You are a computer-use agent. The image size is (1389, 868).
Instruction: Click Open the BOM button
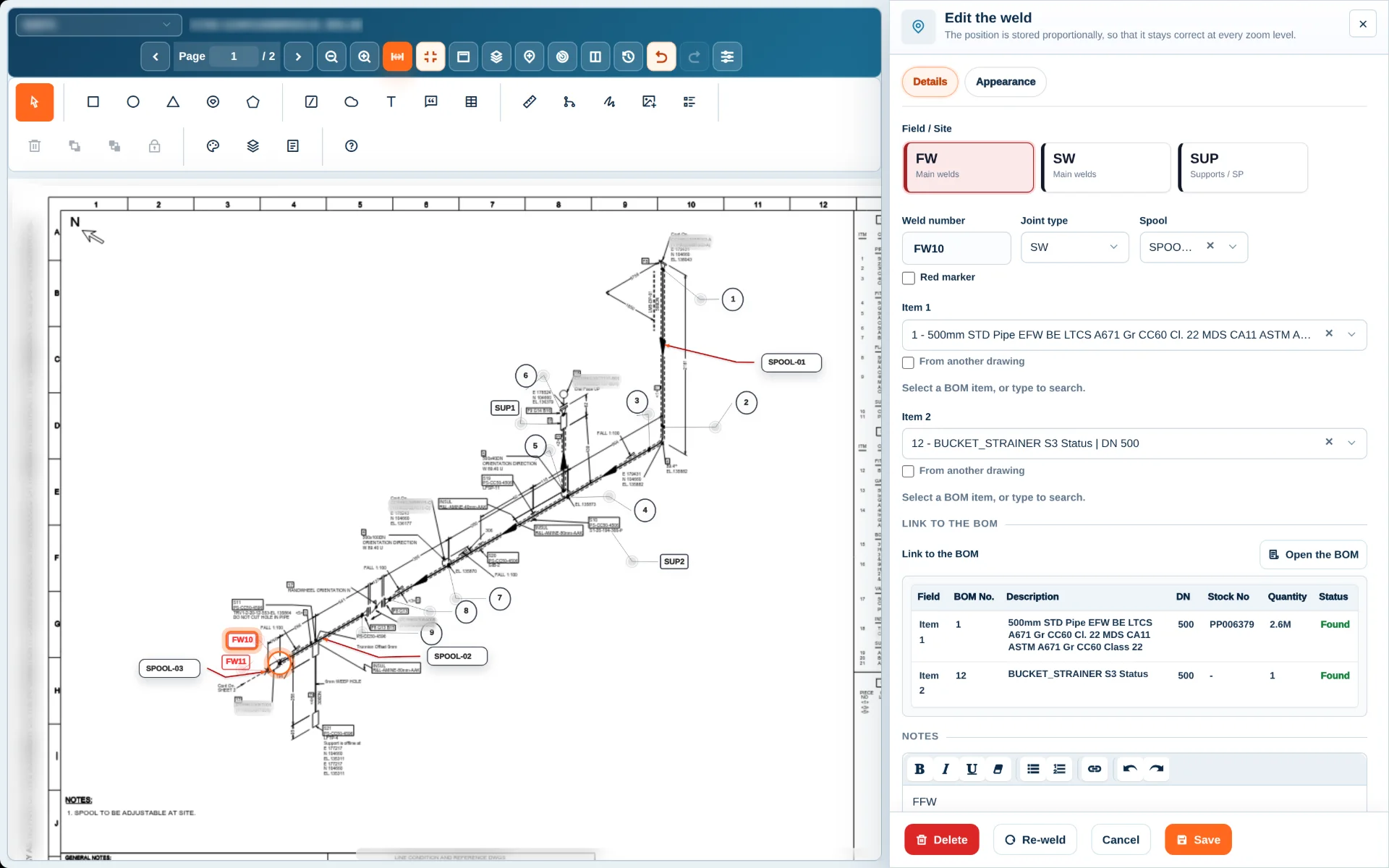1313,555
